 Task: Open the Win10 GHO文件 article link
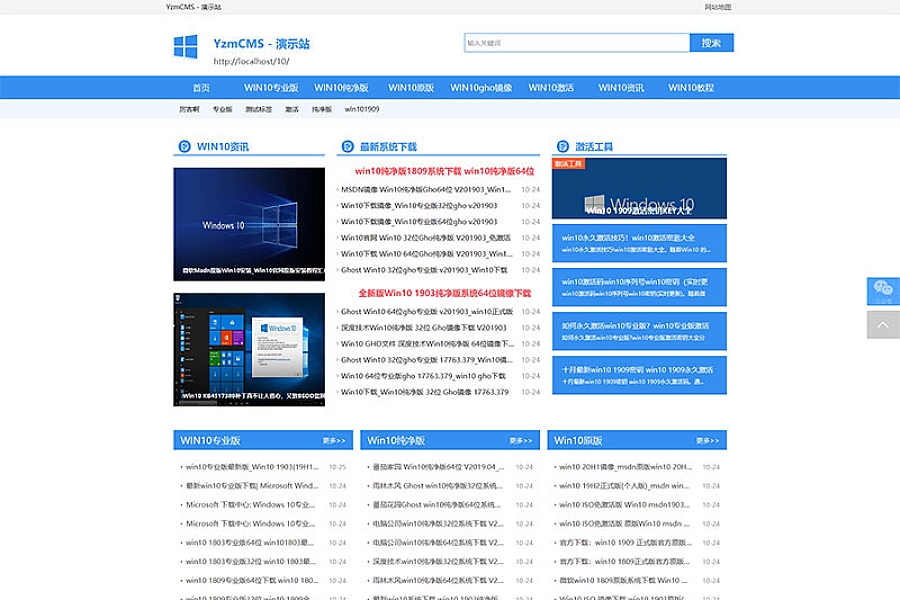[428, 344]
